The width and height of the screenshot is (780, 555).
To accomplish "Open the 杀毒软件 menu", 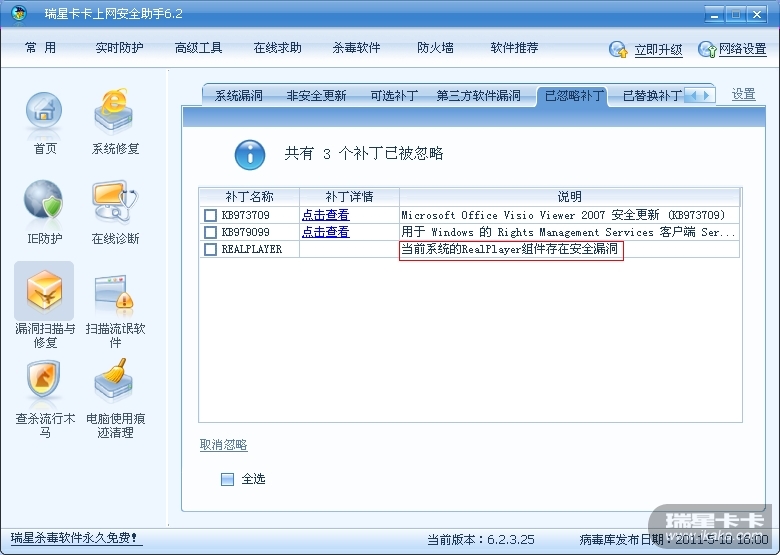I will (356, 48).
